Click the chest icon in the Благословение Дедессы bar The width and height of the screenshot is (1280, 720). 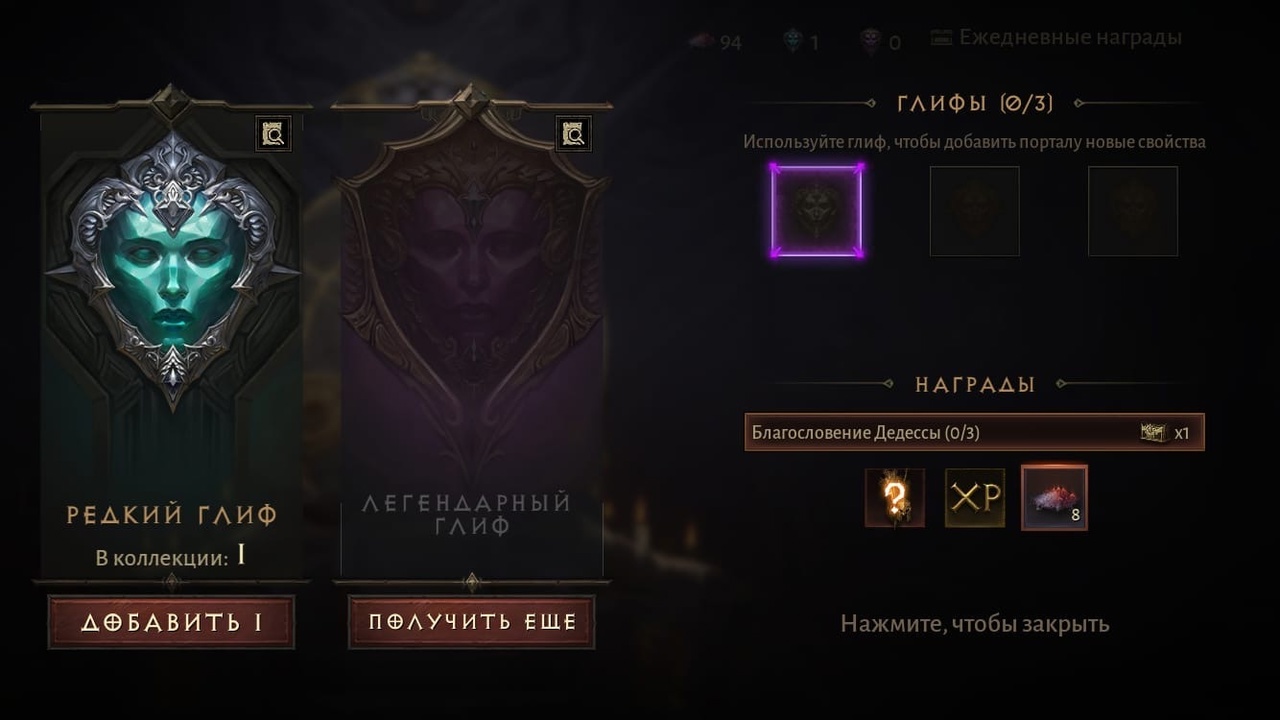1154,433
